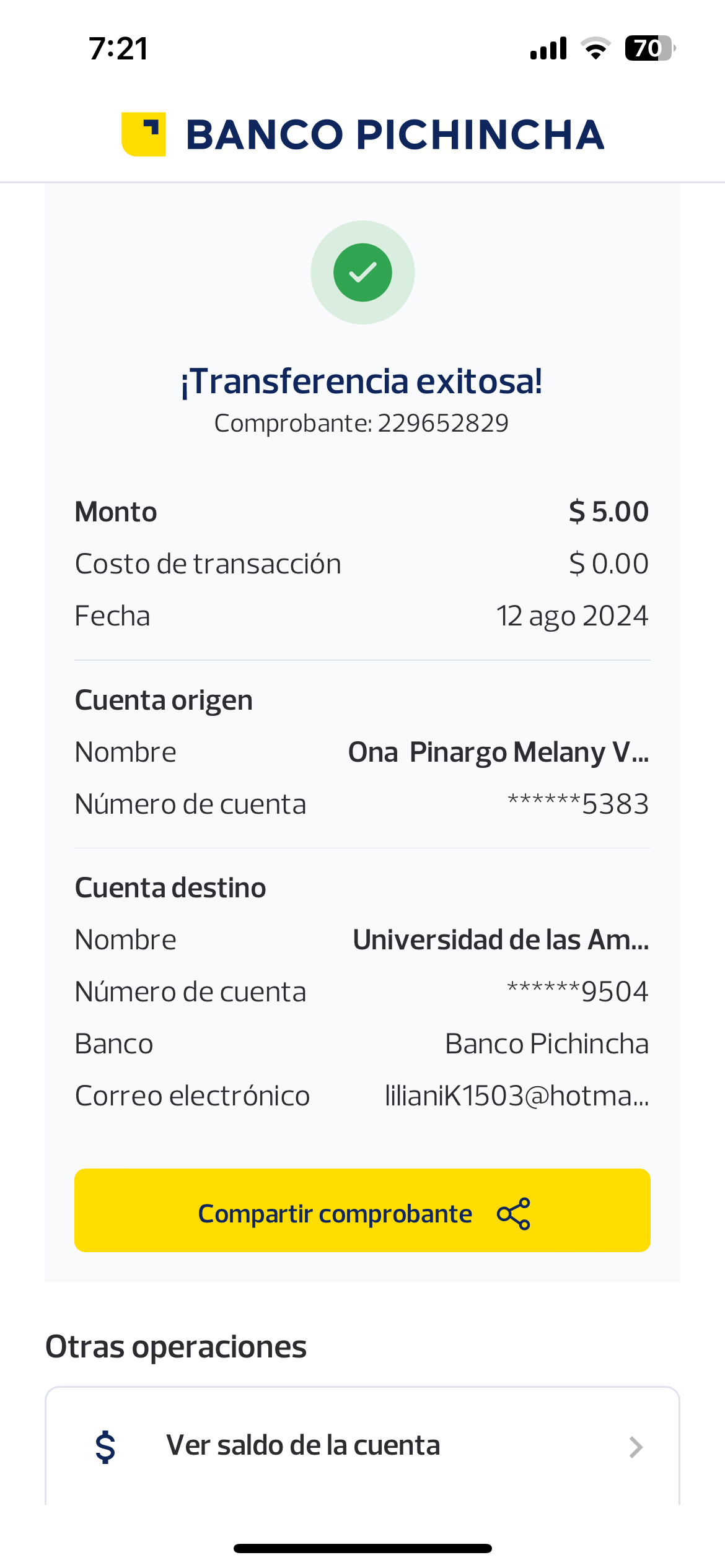Image resolution: width=725 pixels, height=1568 pixels.
Task: Tap the battery indicator icon
Action: (x=649, y=48)
